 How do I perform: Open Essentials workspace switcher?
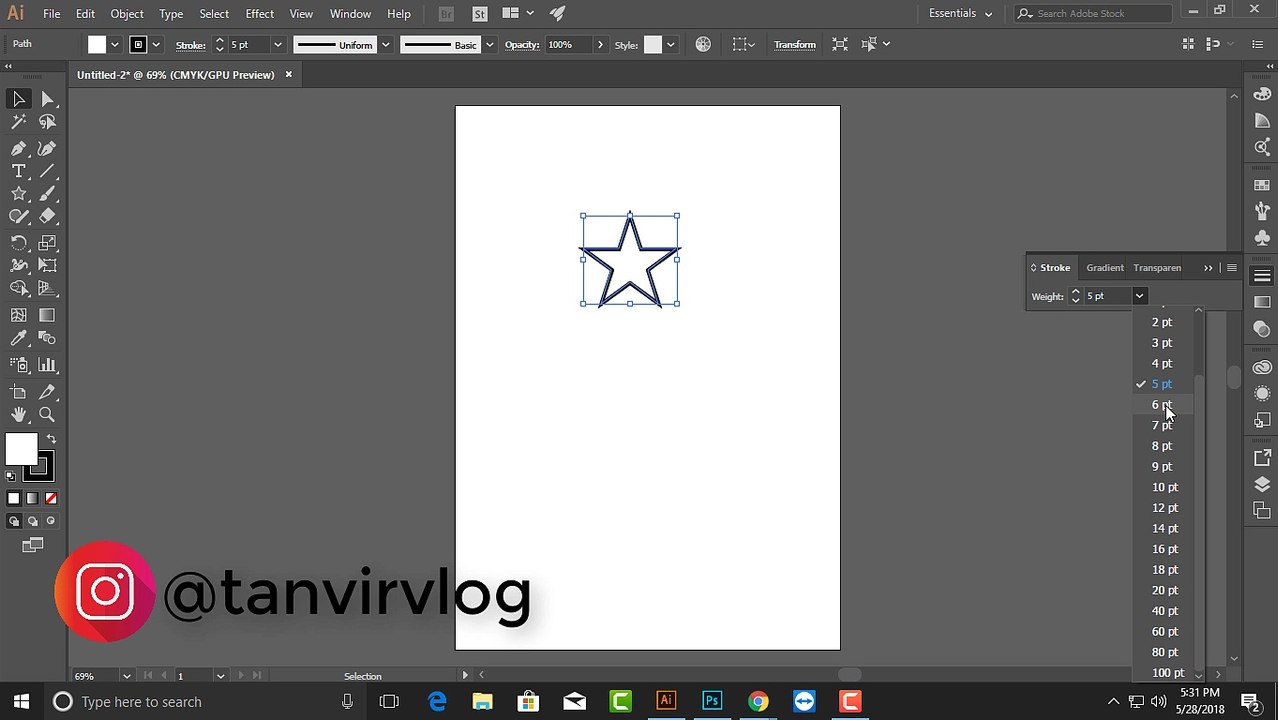point(960,13)
